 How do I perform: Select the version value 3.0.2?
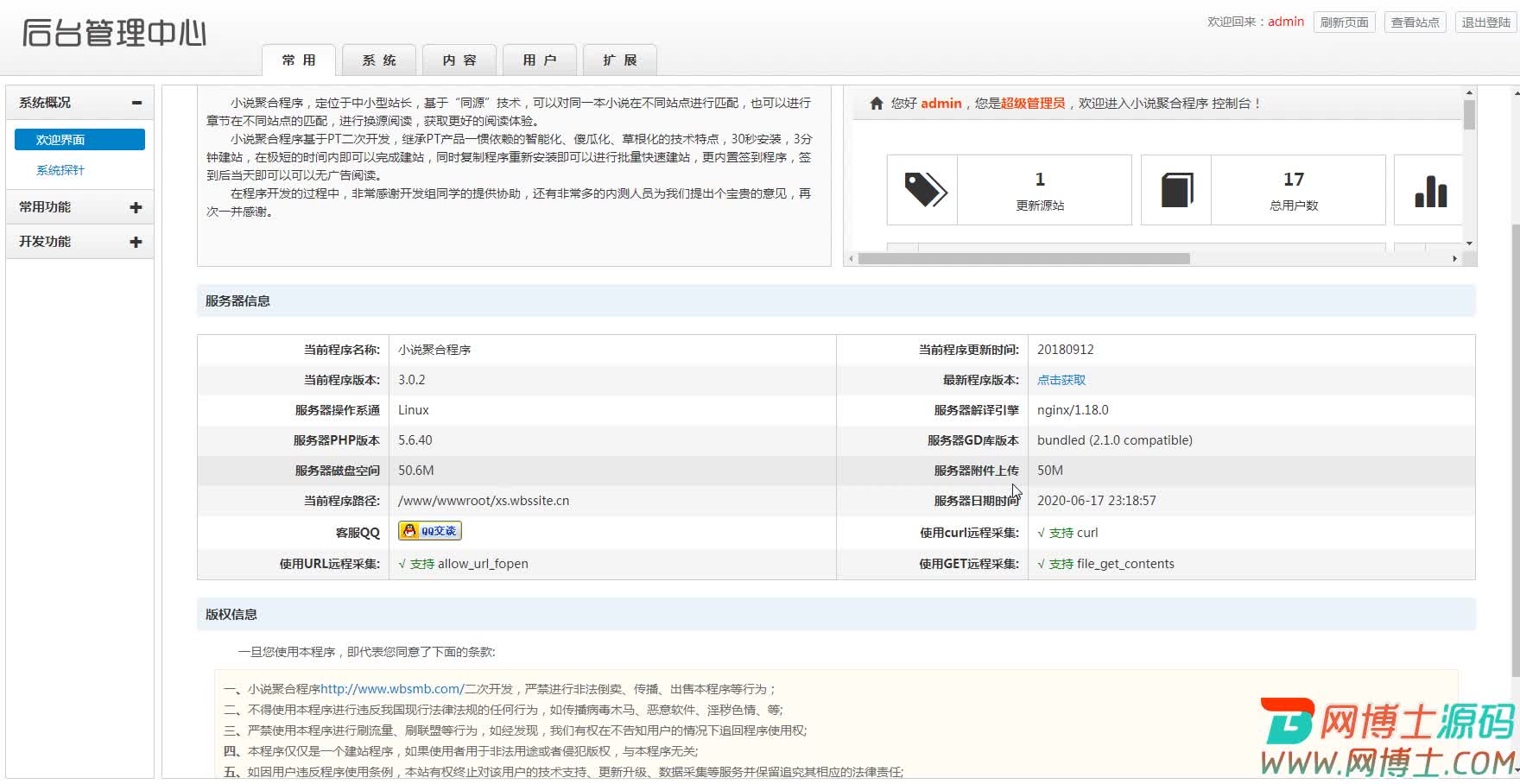point(412,380)
